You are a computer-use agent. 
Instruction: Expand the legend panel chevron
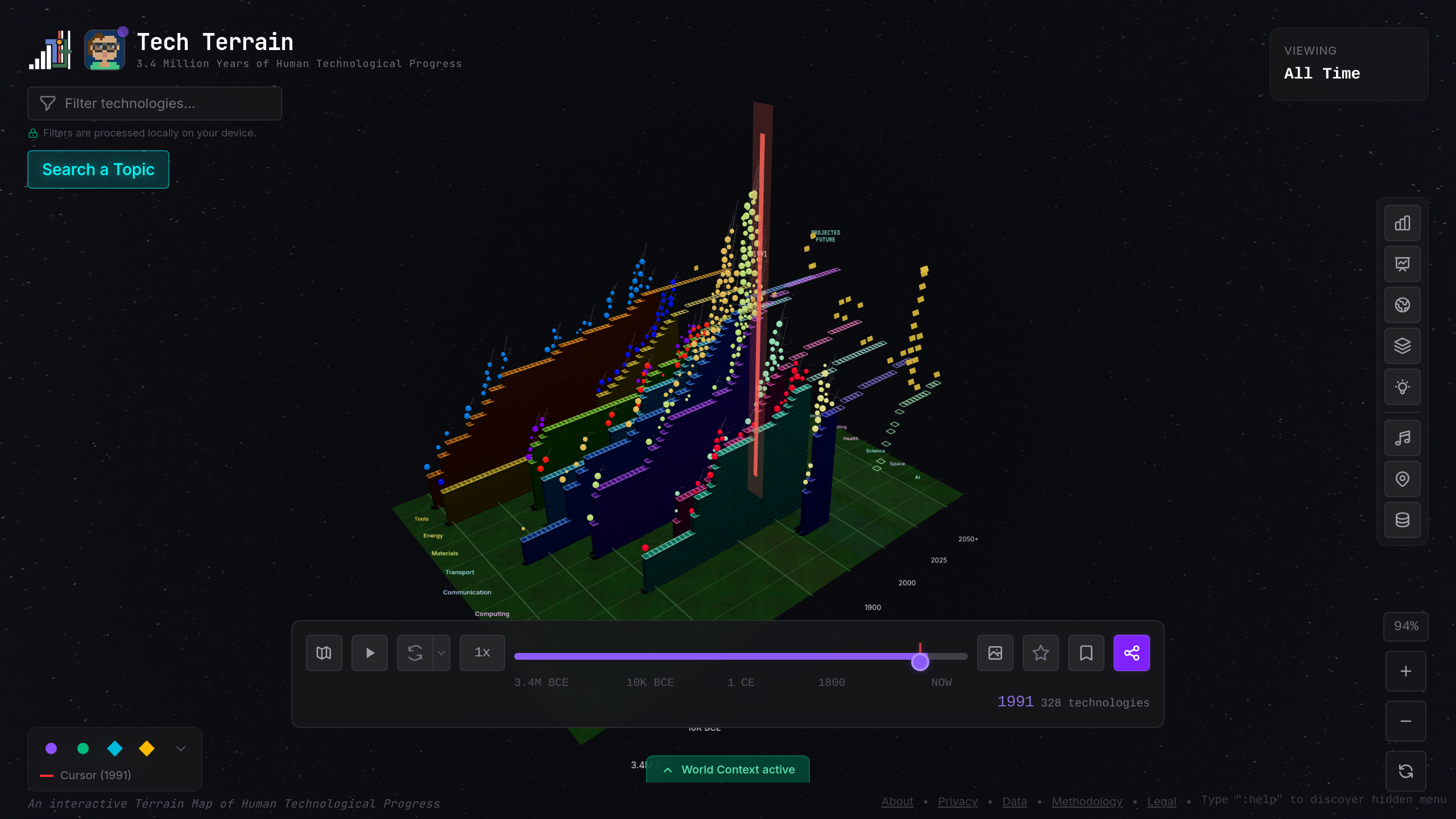point(180,748)
